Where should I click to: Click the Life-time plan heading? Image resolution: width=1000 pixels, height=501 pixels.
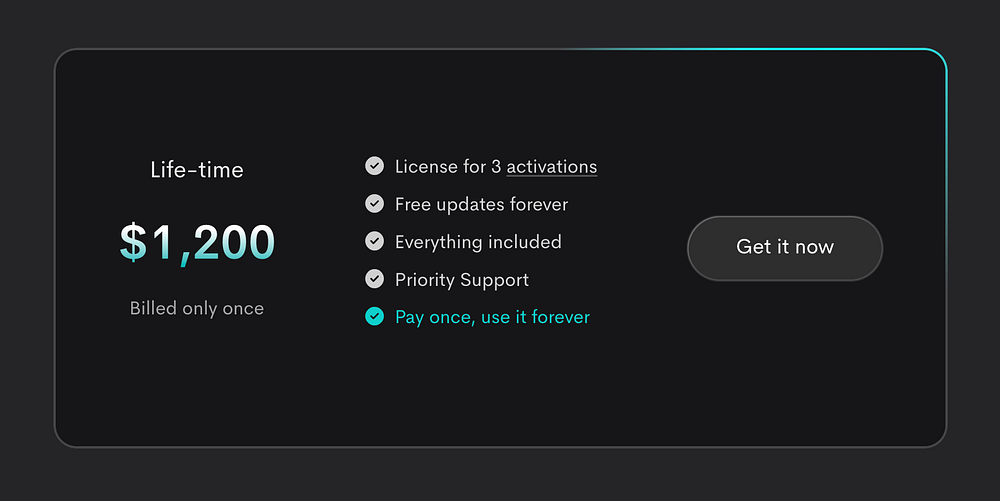(197, 170)
